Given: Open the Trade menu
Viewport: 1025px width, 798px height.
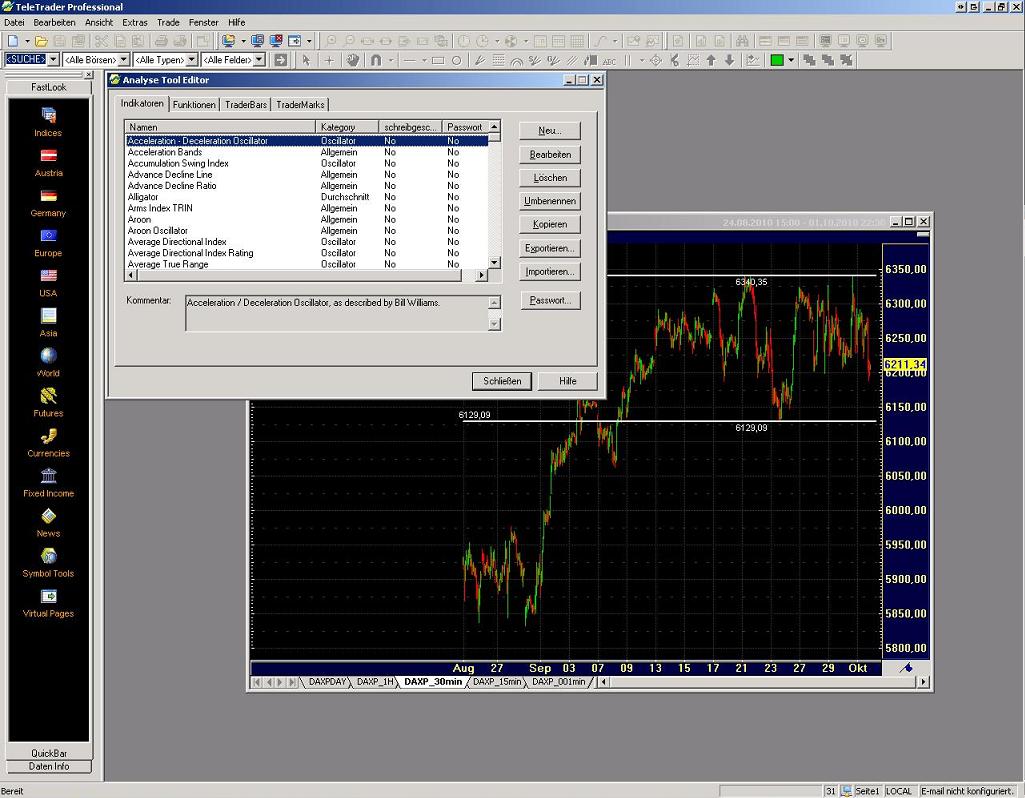Looking at the screenshot, I should [x=168, y=22].
